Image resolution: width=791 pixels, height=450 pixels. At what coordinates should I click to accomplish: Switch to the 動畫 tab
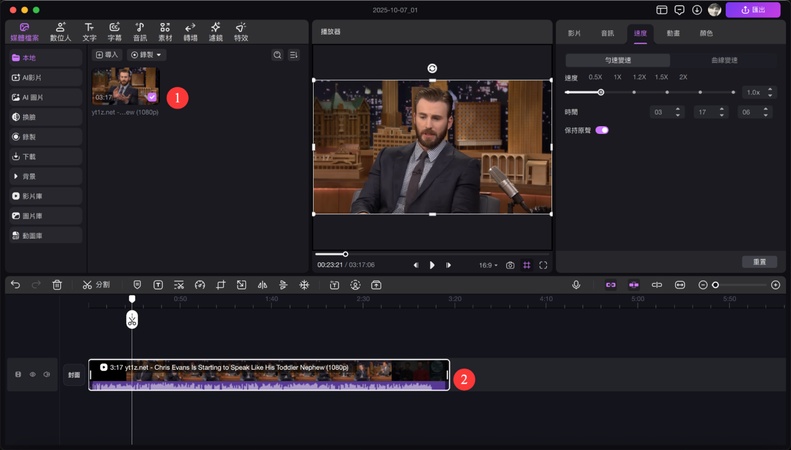tap(673, 33)
